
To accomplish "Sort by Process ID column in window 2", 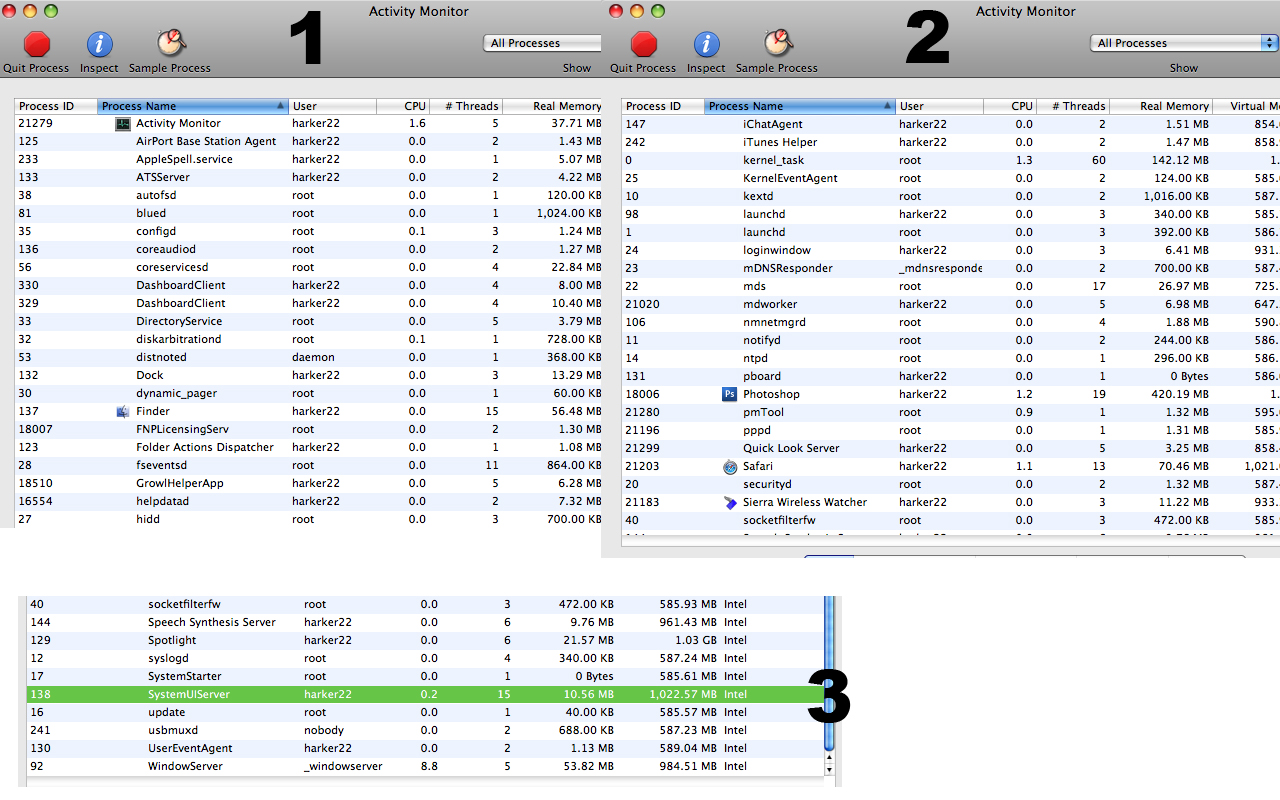I will [x=663, y=106].
